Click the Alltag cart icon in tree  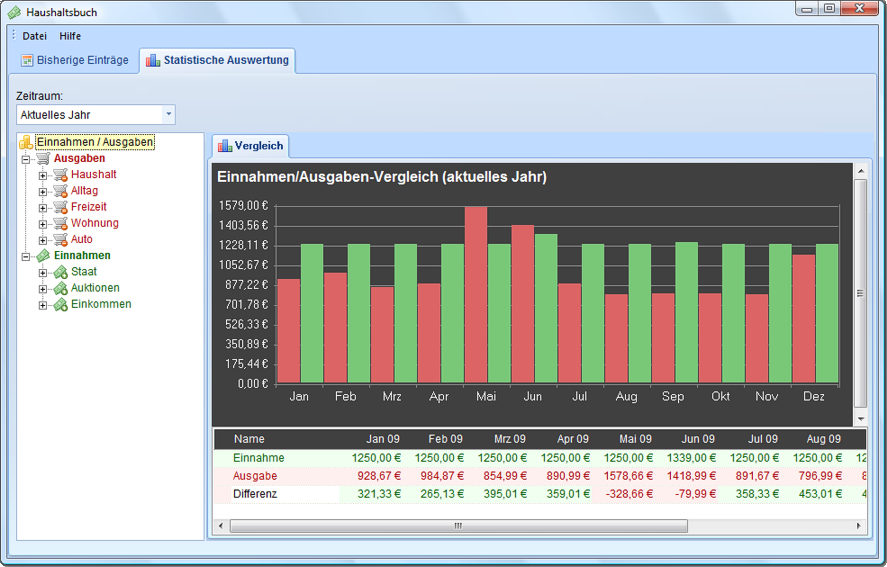tap(61, 191)
